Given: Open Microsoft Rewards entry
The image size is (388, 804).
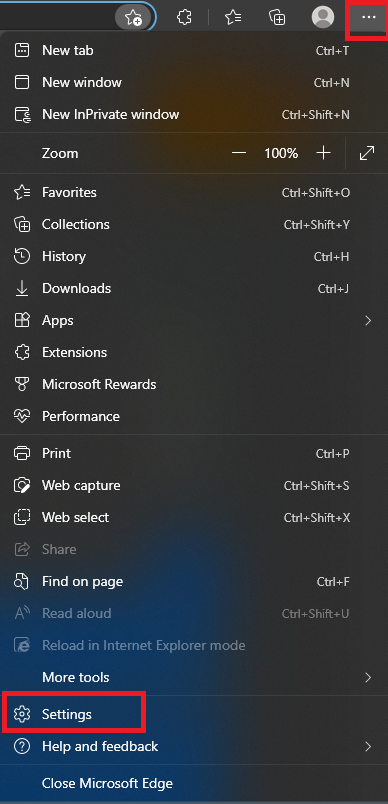Looking at the screenshot, I should 194,385.
